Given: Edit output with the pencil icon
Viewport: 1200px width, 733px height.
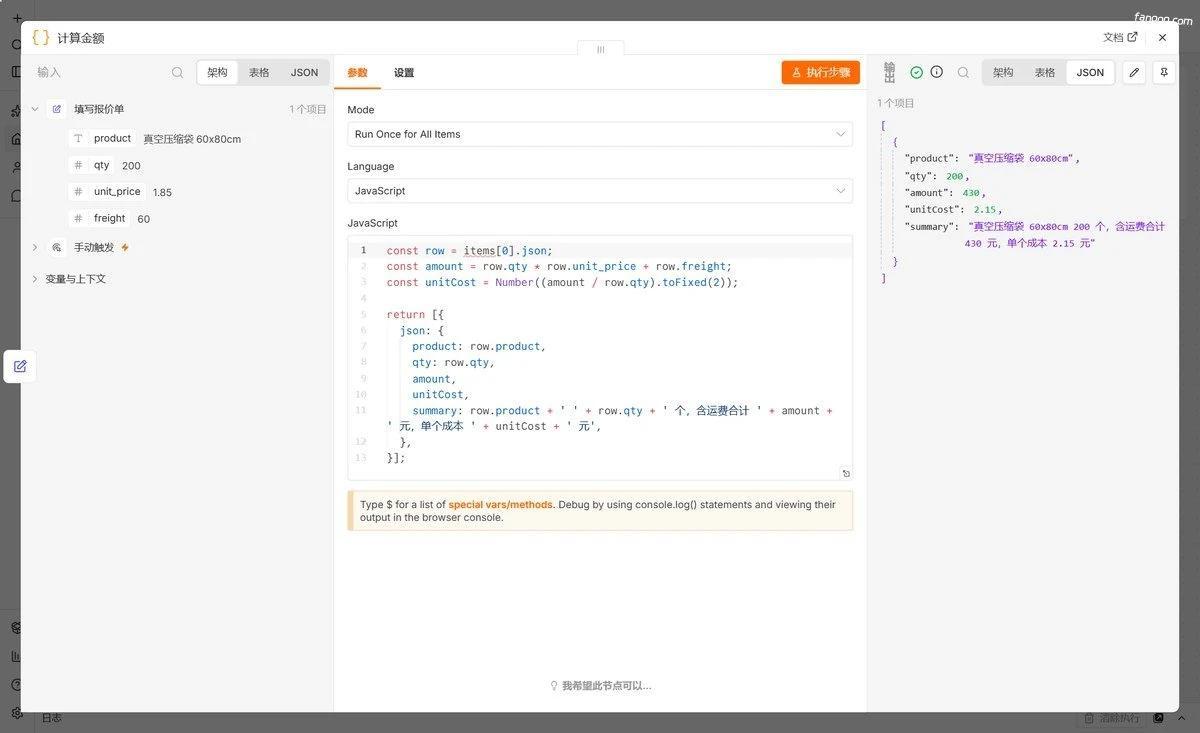Looking at the screenshot, I should [x=1134, y=72].
